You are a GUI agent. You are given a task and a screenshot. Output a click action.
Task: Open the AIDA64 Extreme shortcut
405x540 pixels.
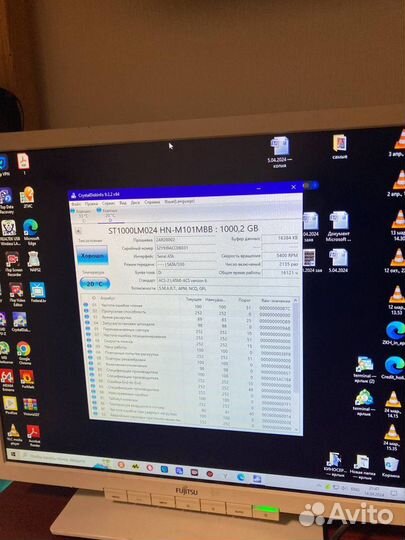click(7, 380)
